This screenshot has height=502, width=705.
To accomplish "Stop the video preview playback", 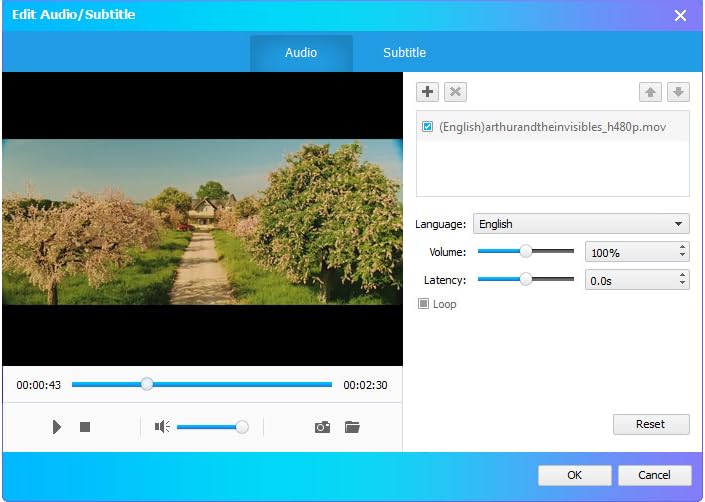I will tap(85, 427).
